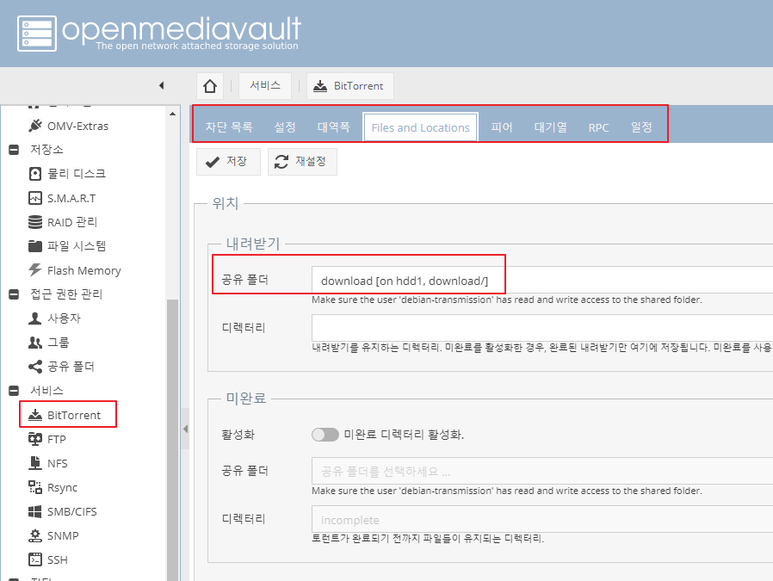Viewport: 773px width, 581px height.
Task: Open the SMB/CIFS windows icon
Action: point(35,512)
